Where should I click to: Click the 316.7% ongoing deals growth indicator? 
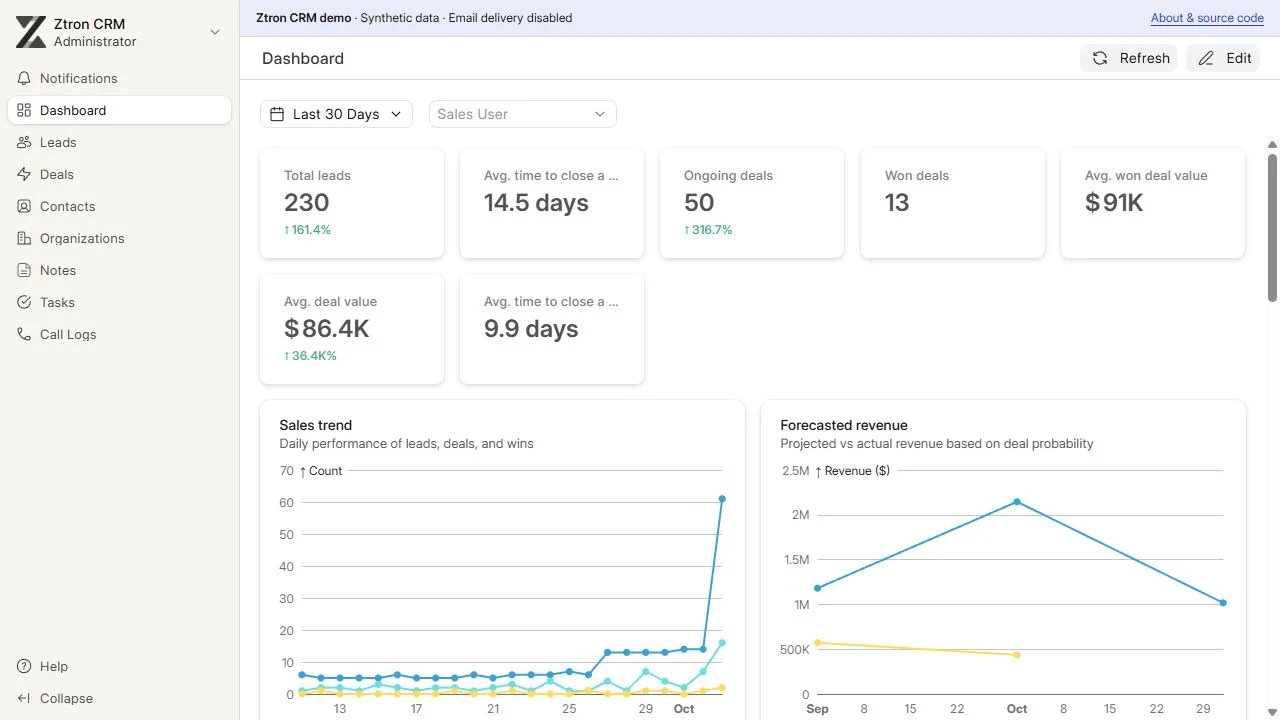708,230
